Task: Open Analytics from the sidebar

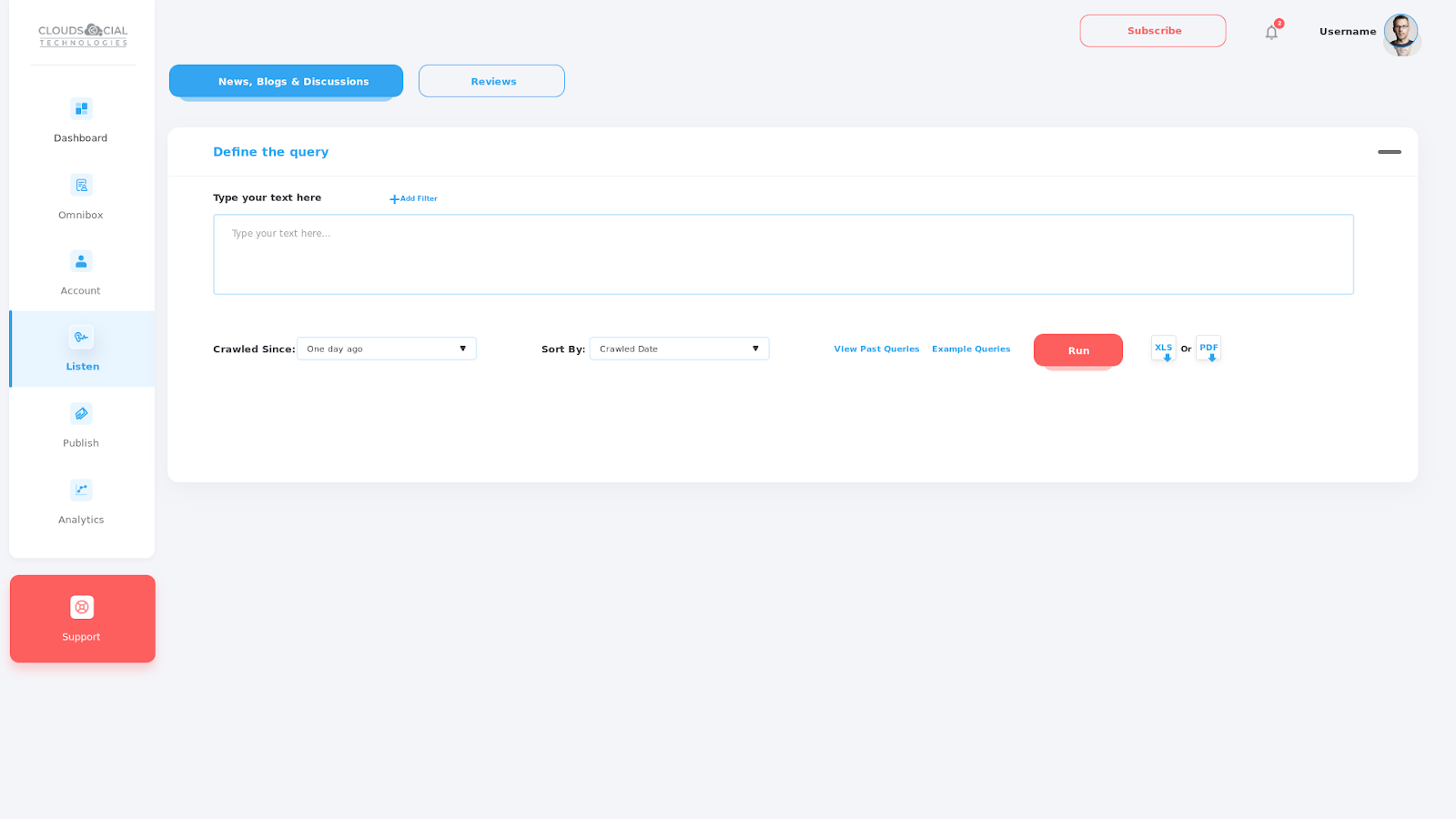Action: (x=81, y=490)
